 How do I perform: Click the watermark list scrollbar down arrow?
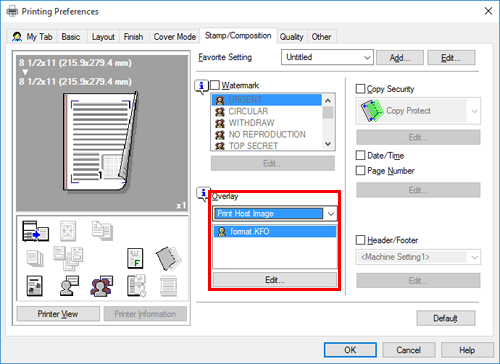(x=328, y=144)
